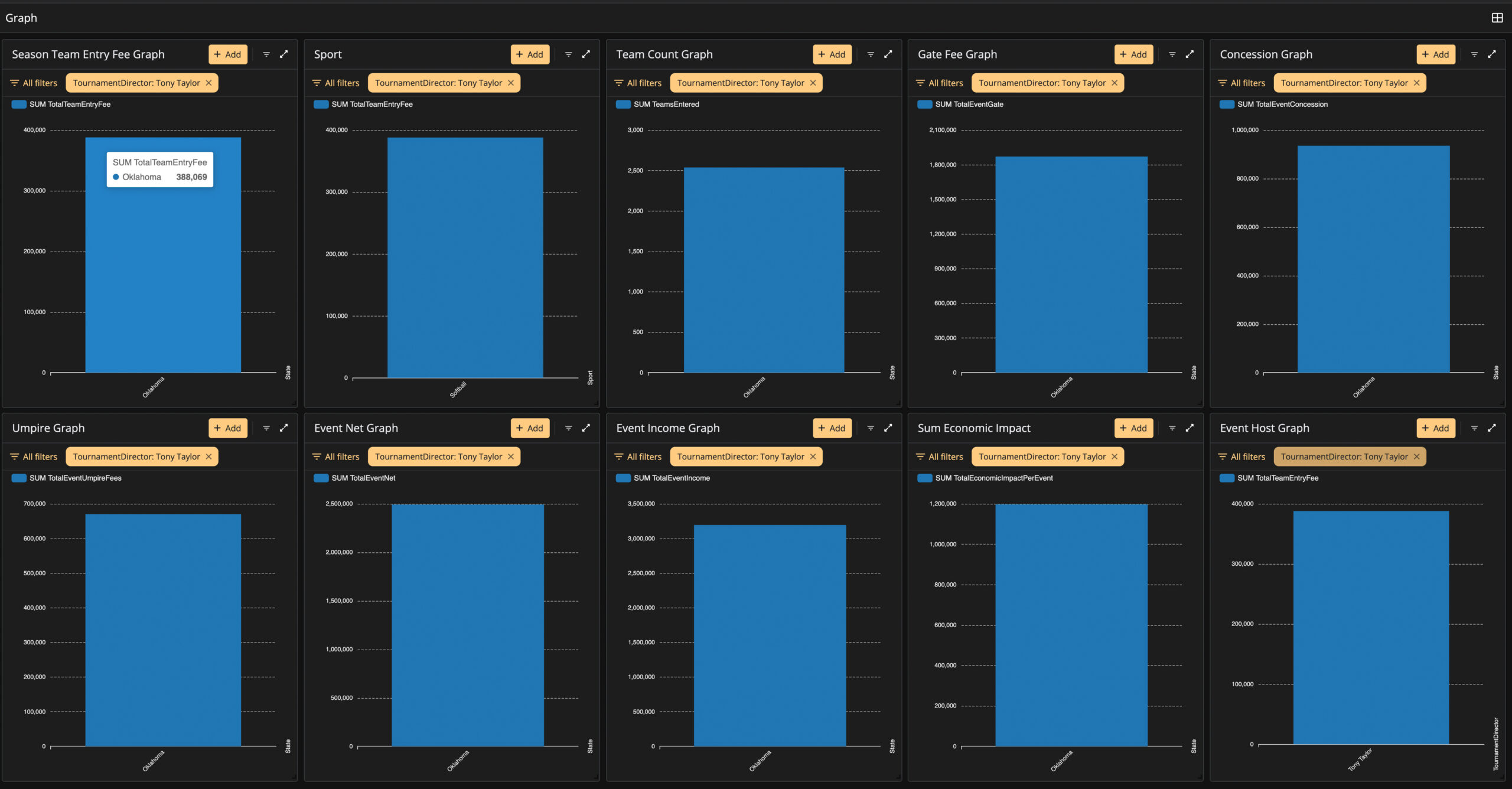Open filter icon in Sport panel header

[x=568, y=54]
